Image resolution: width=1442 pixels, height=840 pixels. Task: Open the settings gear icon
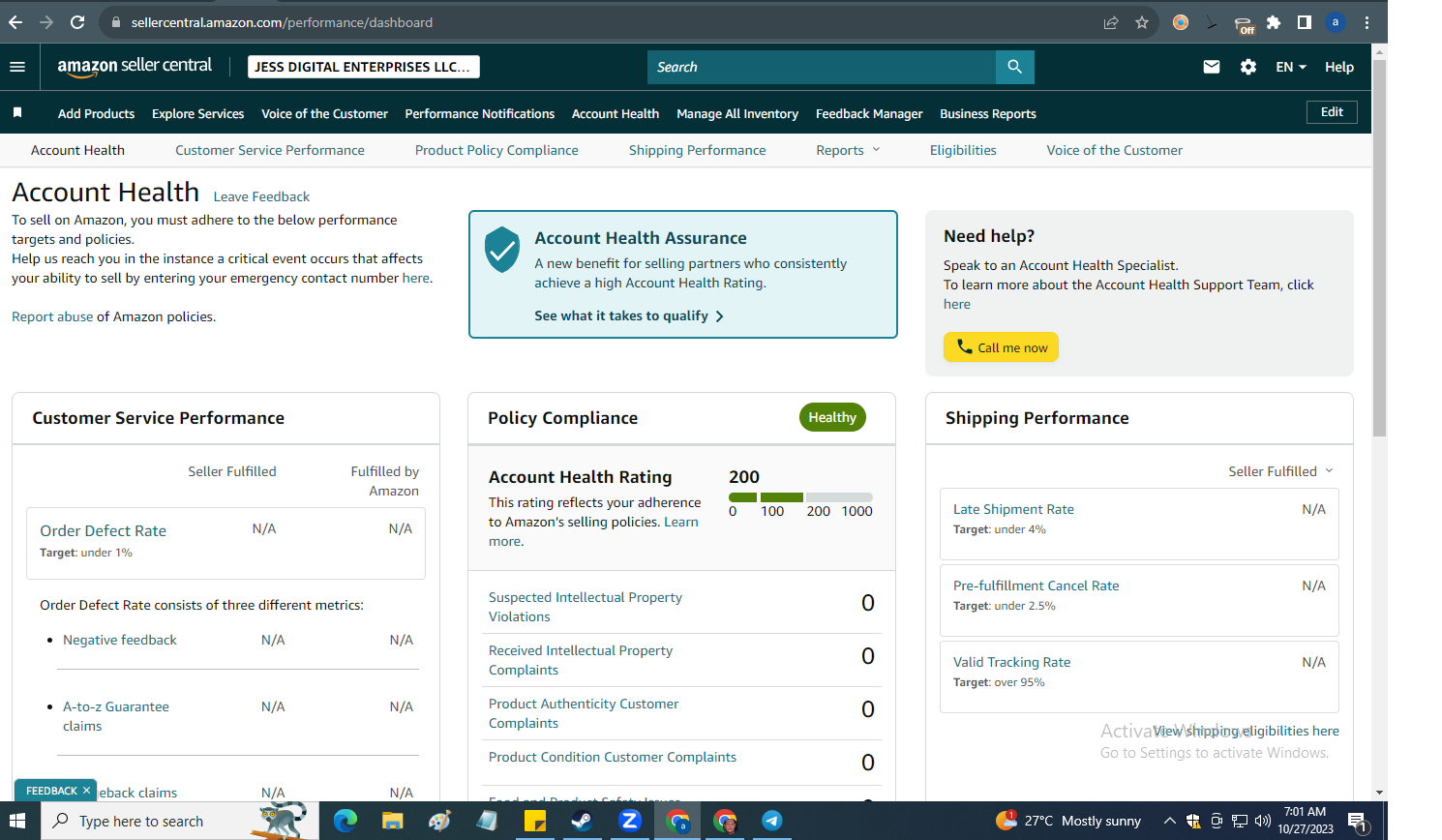click(1248, 67)
